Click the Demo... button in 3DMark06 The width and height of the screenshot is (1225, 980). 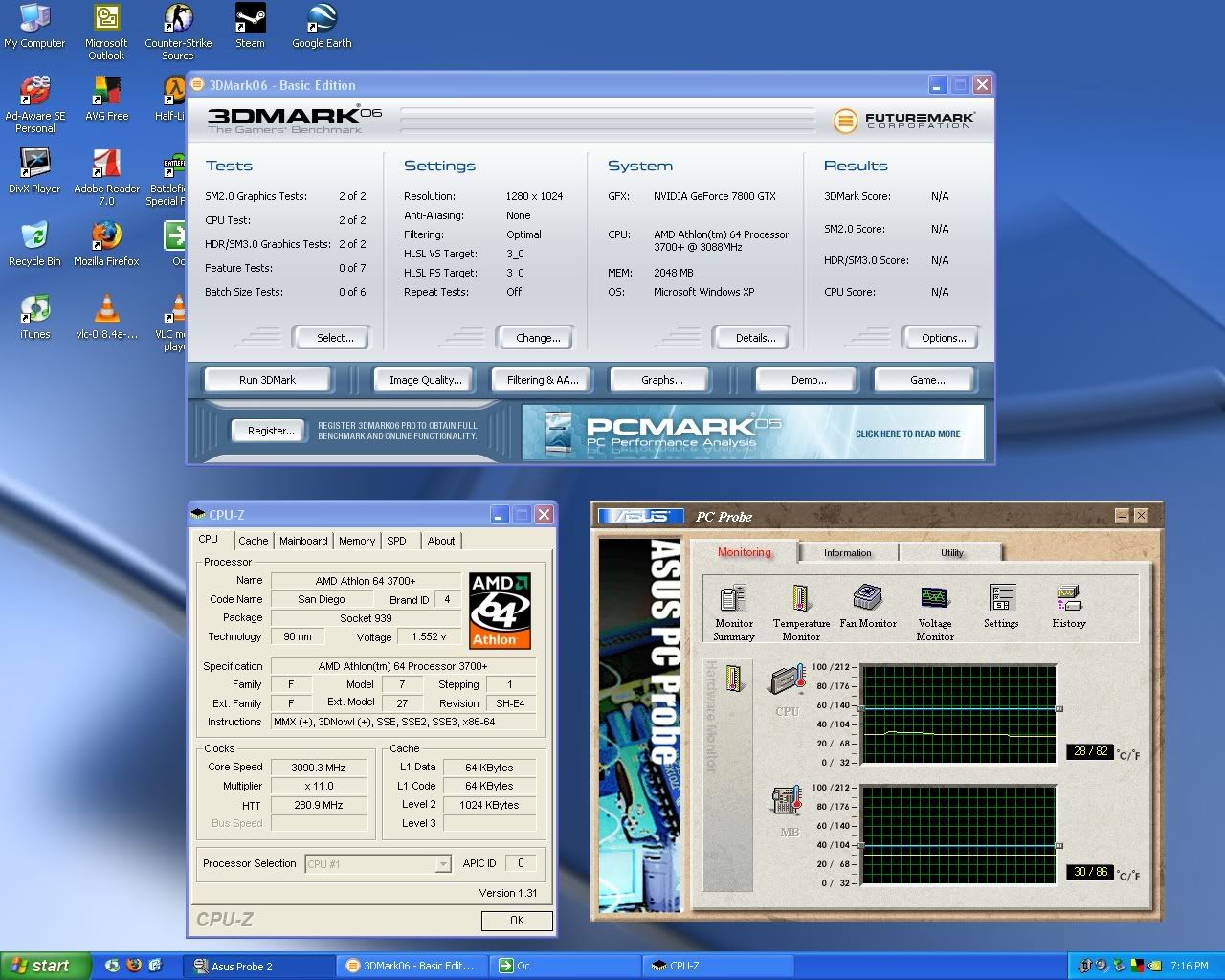point(809,380)
